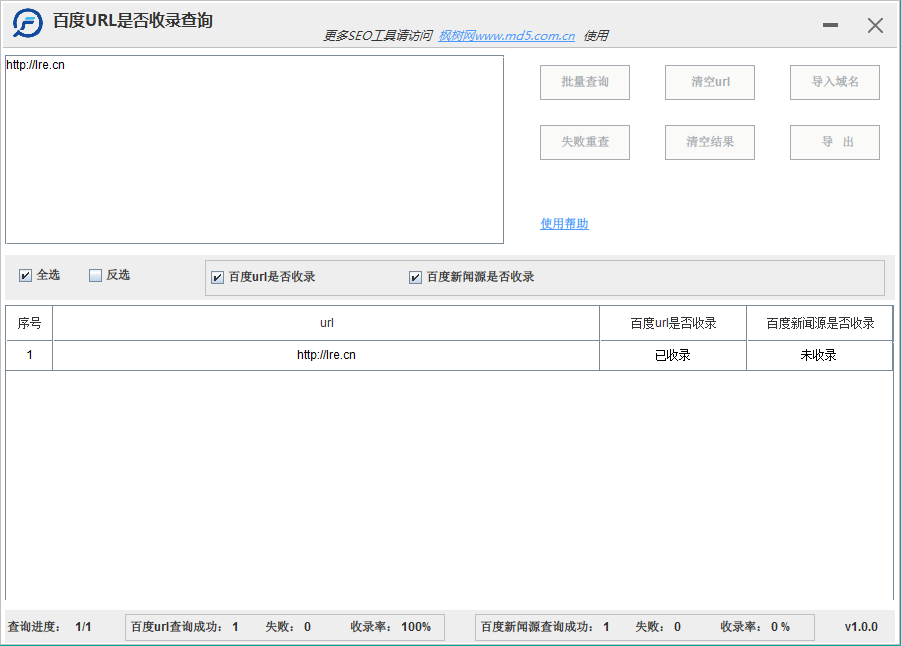The image size is (901, 646).
Task: Click the 导出 button
Action: (x=835, y=142)
